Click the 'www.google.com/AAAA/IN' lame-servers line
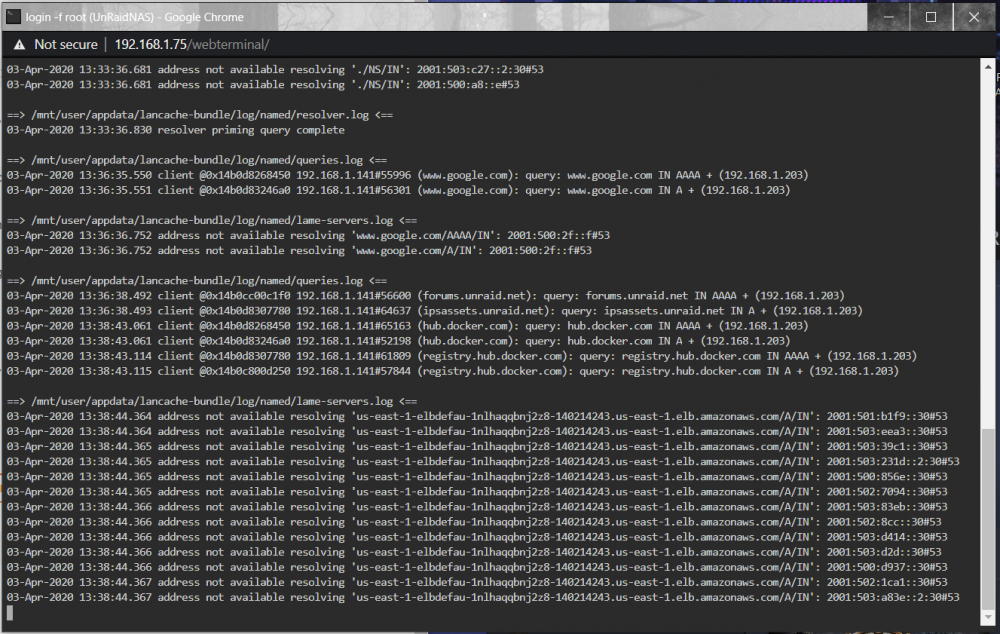This screenshot has height=634, width=1000. tap(308, 235)
